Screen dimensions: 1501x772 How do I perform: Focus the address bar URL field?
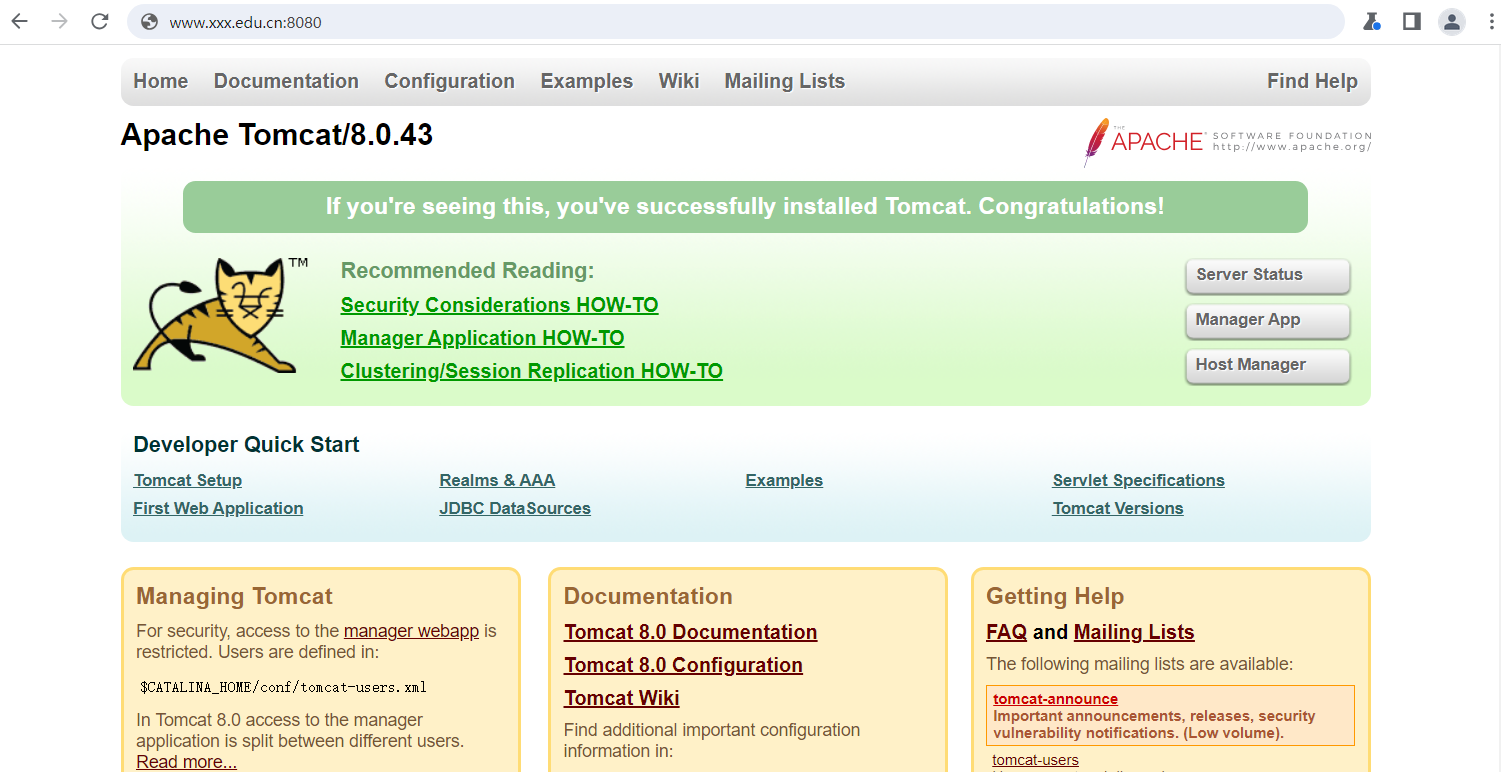pos(700,22)
